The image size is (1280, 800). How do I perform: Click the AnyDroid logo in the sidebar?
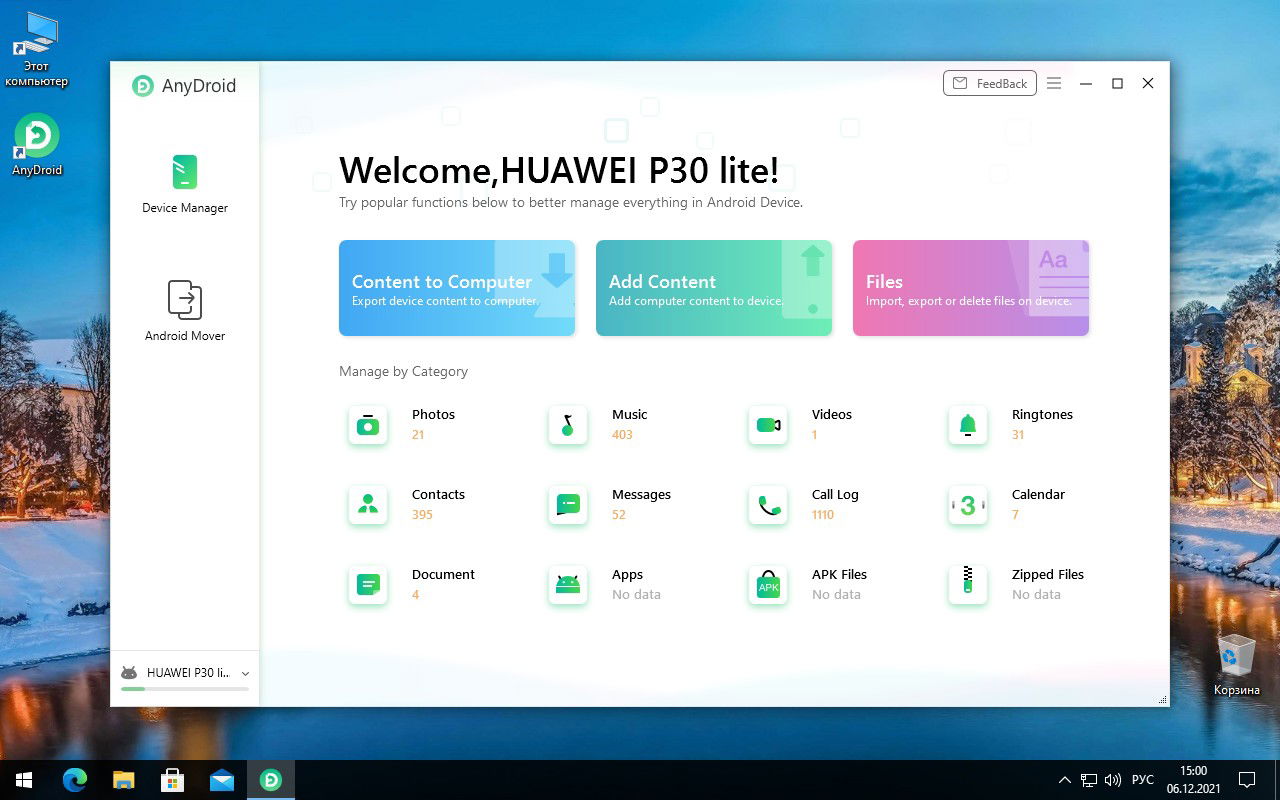pos(143,86)
